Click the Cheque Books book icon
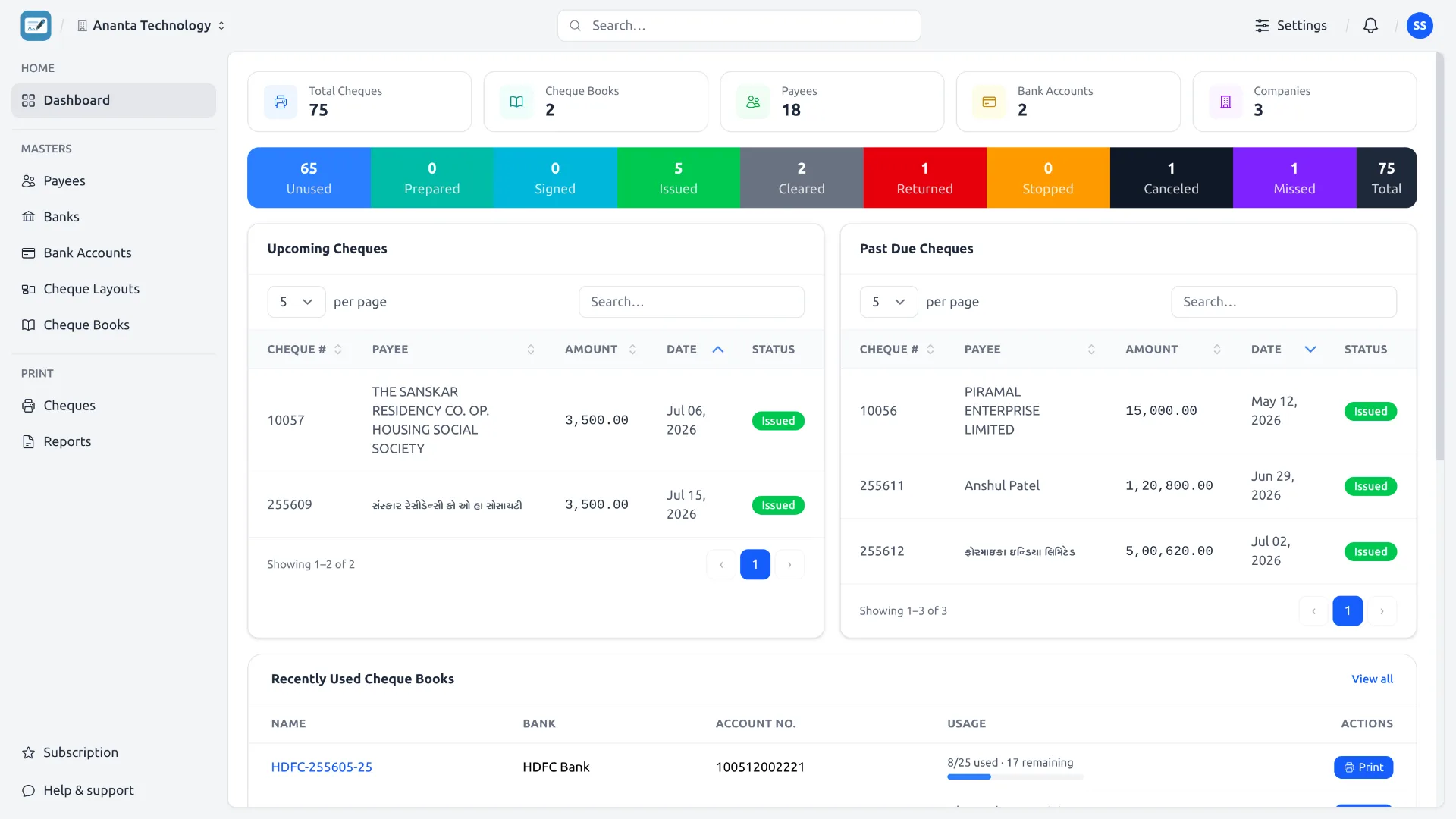Image resolution: width=1456 pixels, height=819 pixels. 516,102
